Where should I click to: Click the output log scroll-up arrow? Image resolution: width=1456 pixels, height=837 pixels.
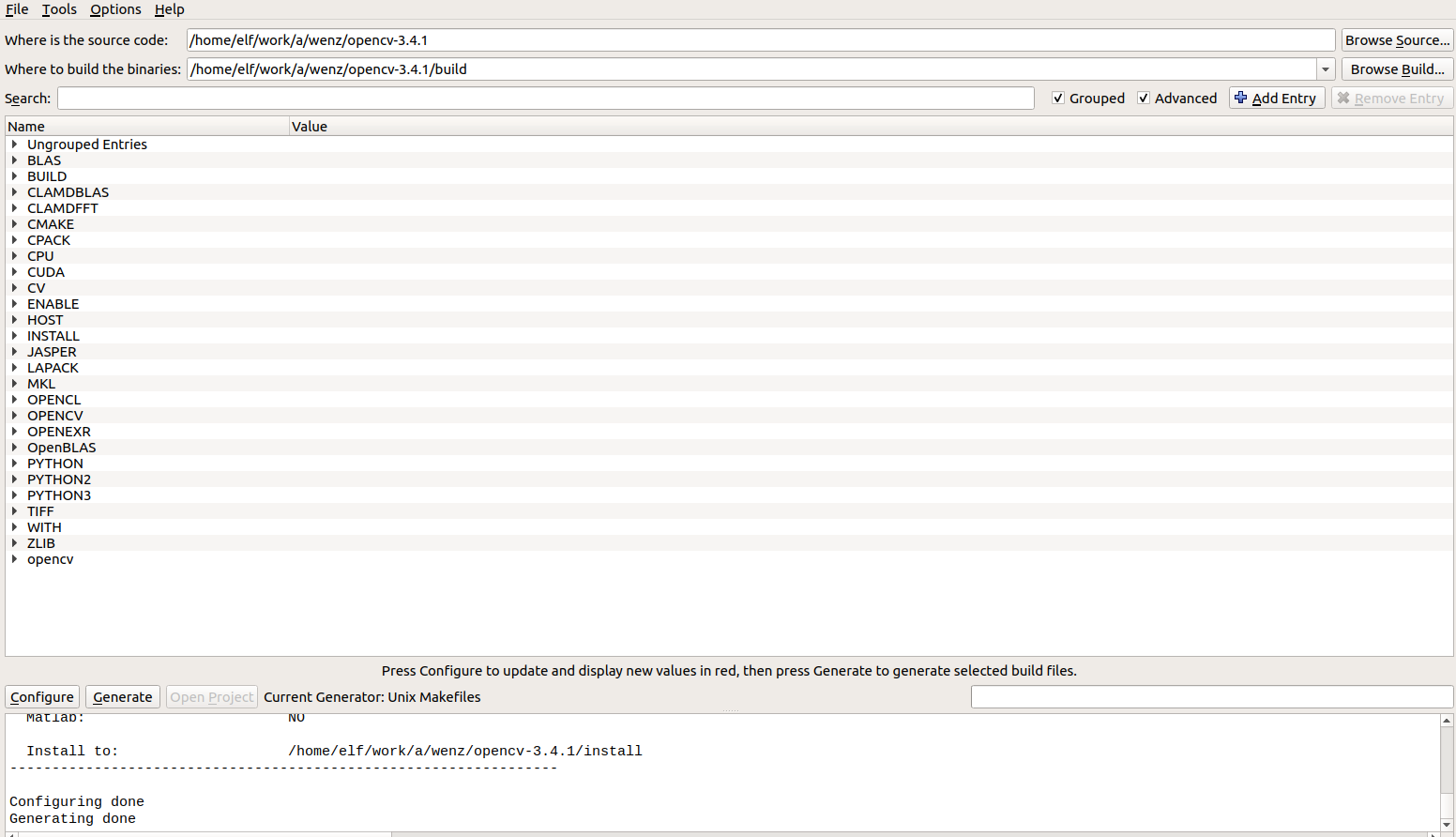coord(1447,721)
